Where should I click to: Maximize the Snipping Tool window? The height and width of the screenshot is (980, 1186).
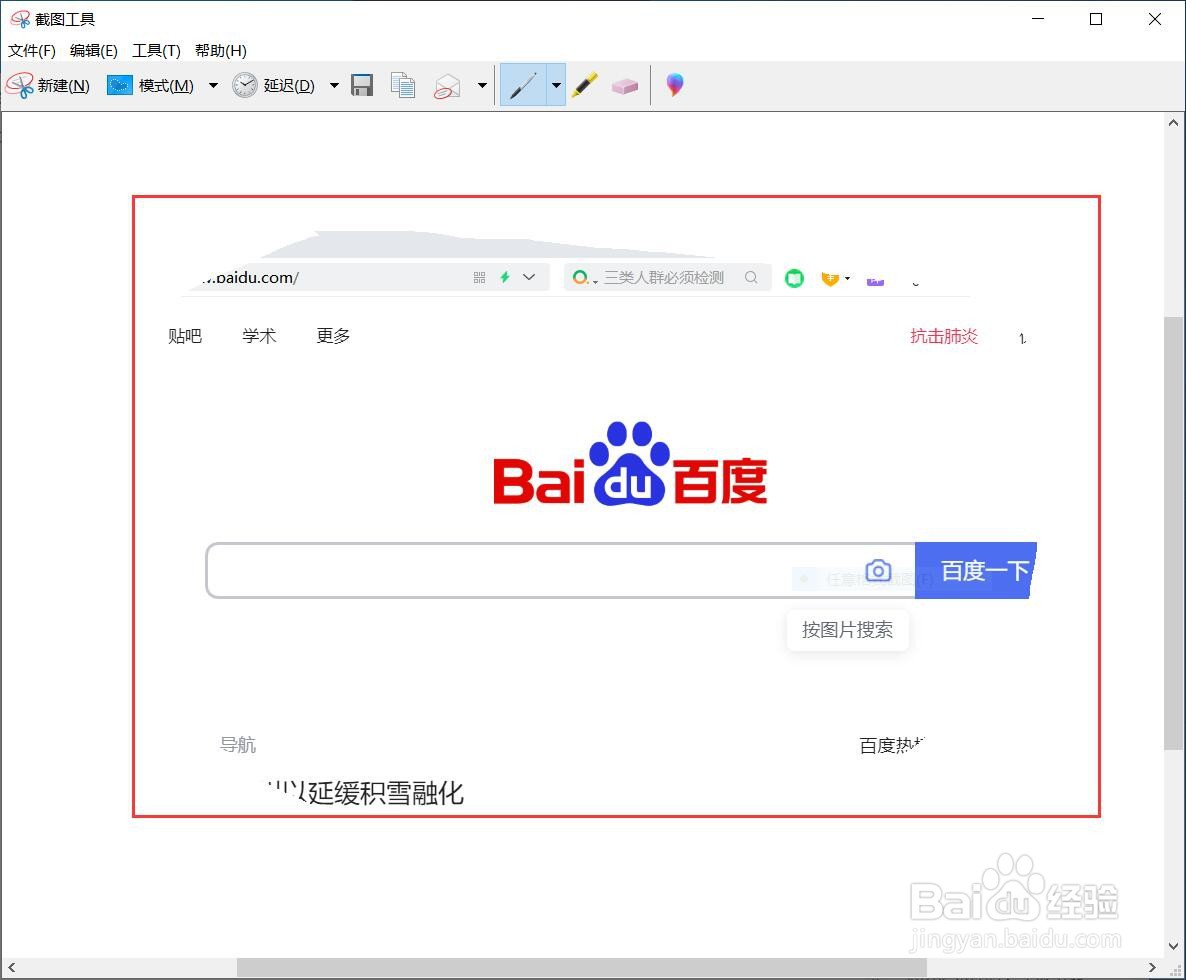coord(1096,19)
